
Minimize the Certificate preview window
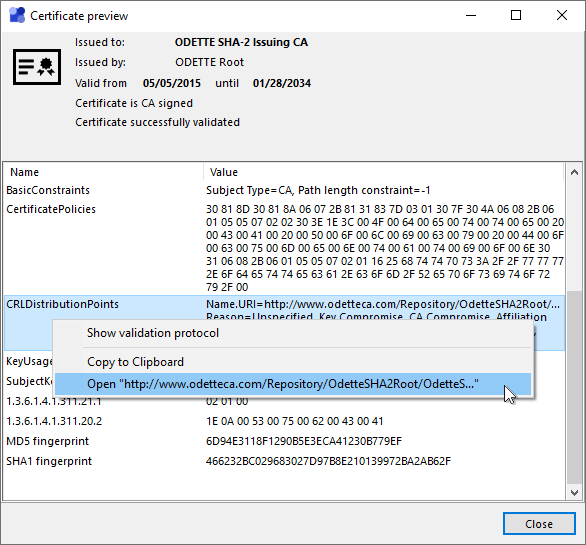pyautogui.click(x=471, y=15)
